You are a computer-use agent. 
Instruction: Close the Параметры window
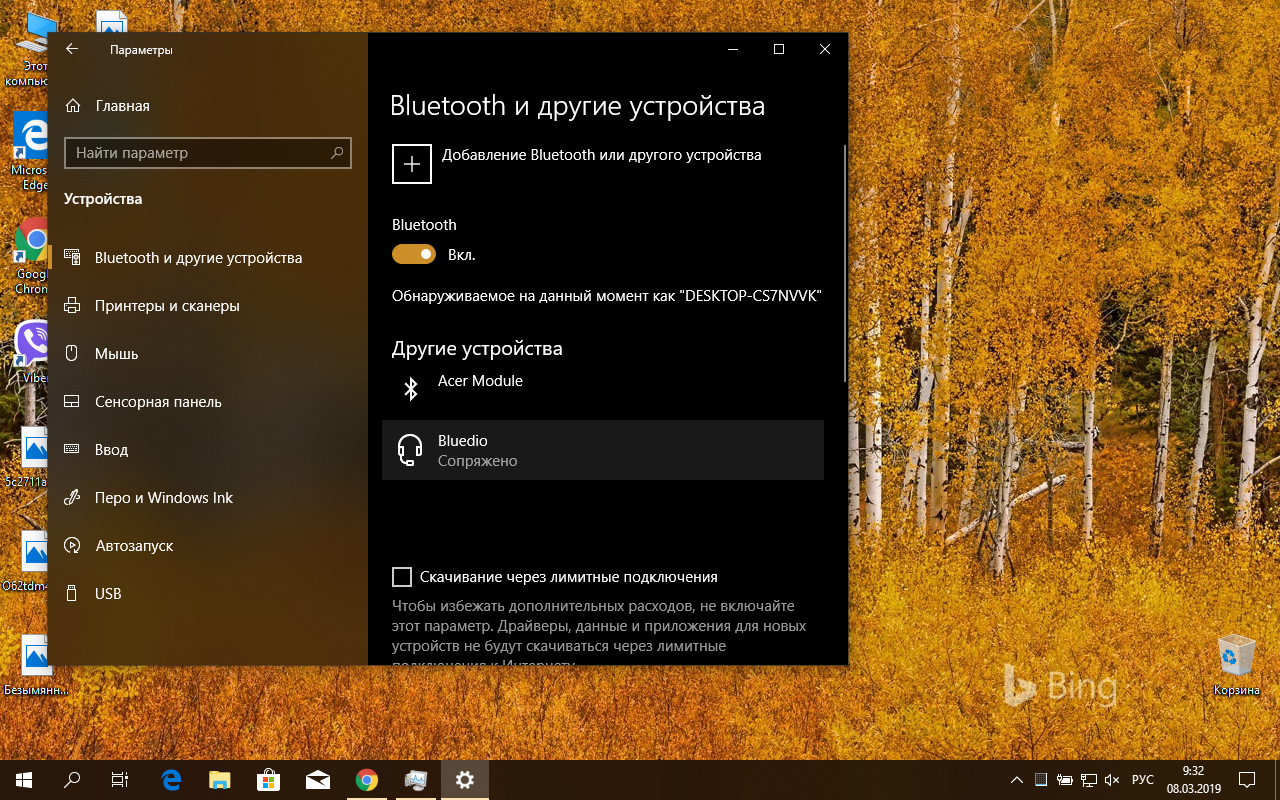[825, 49]
